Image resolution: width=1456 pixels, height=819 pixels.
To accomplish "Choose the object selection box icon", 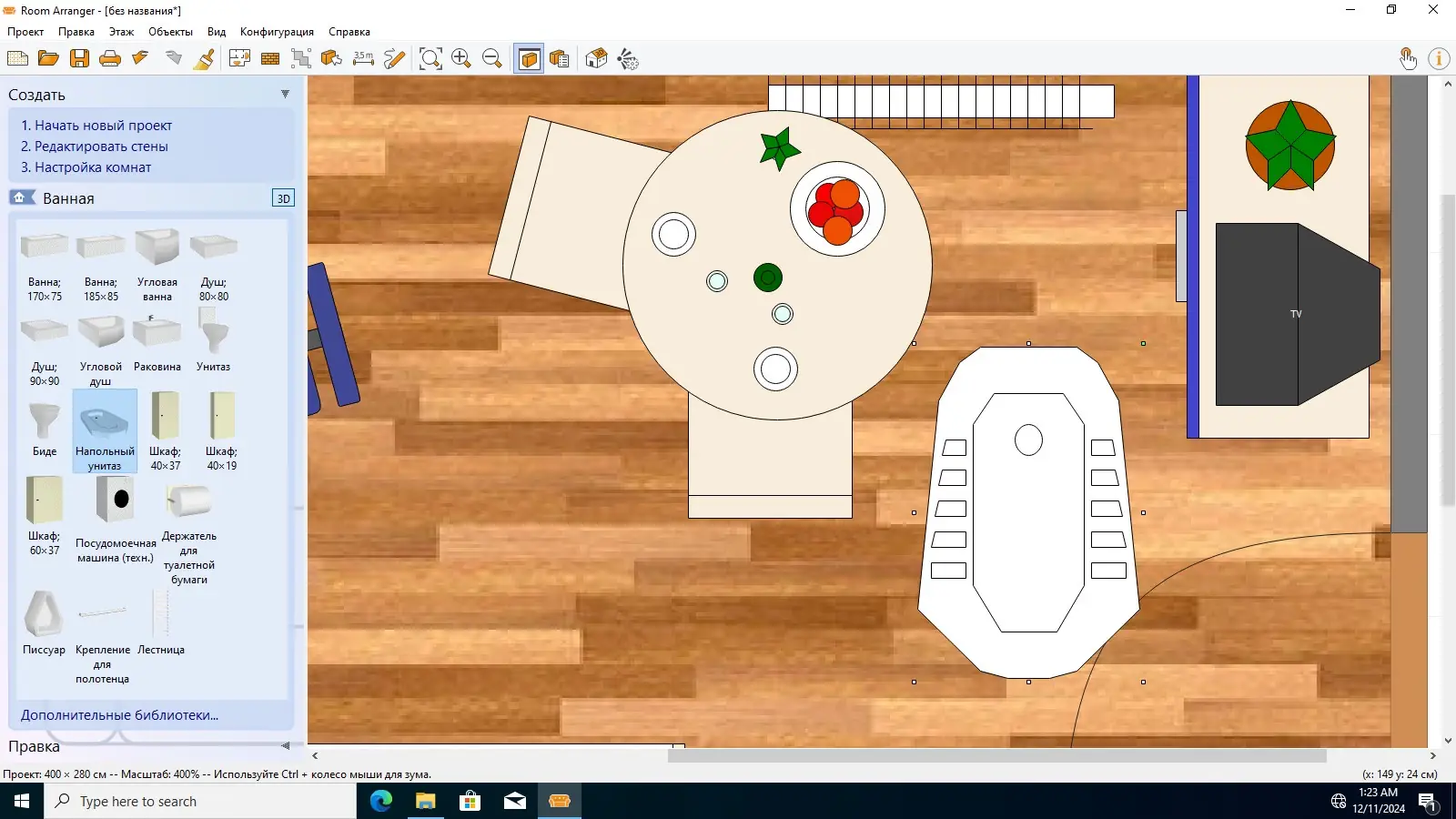I will 332,59.
